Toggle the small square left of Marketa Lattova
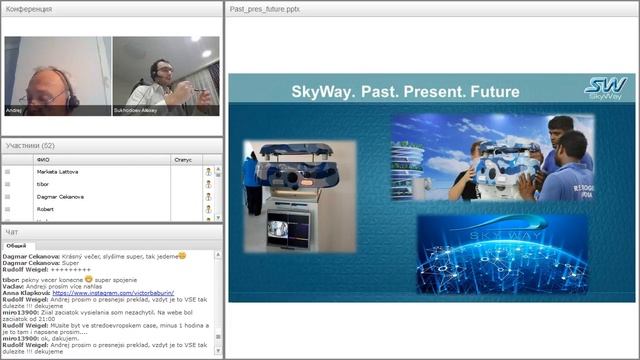 (7, 172)
